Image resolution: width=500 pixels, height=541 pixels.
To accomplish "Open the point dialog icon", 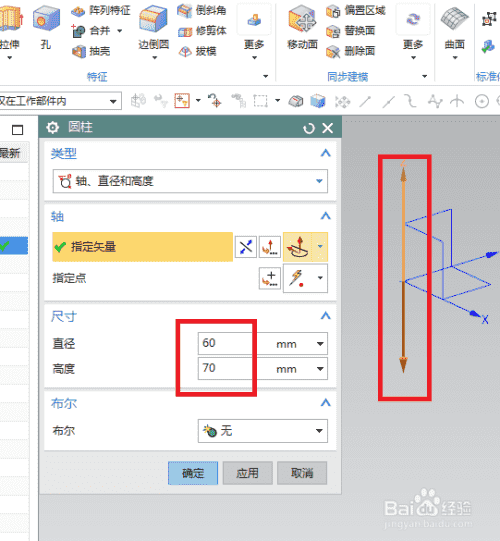I will coord(269,278).
